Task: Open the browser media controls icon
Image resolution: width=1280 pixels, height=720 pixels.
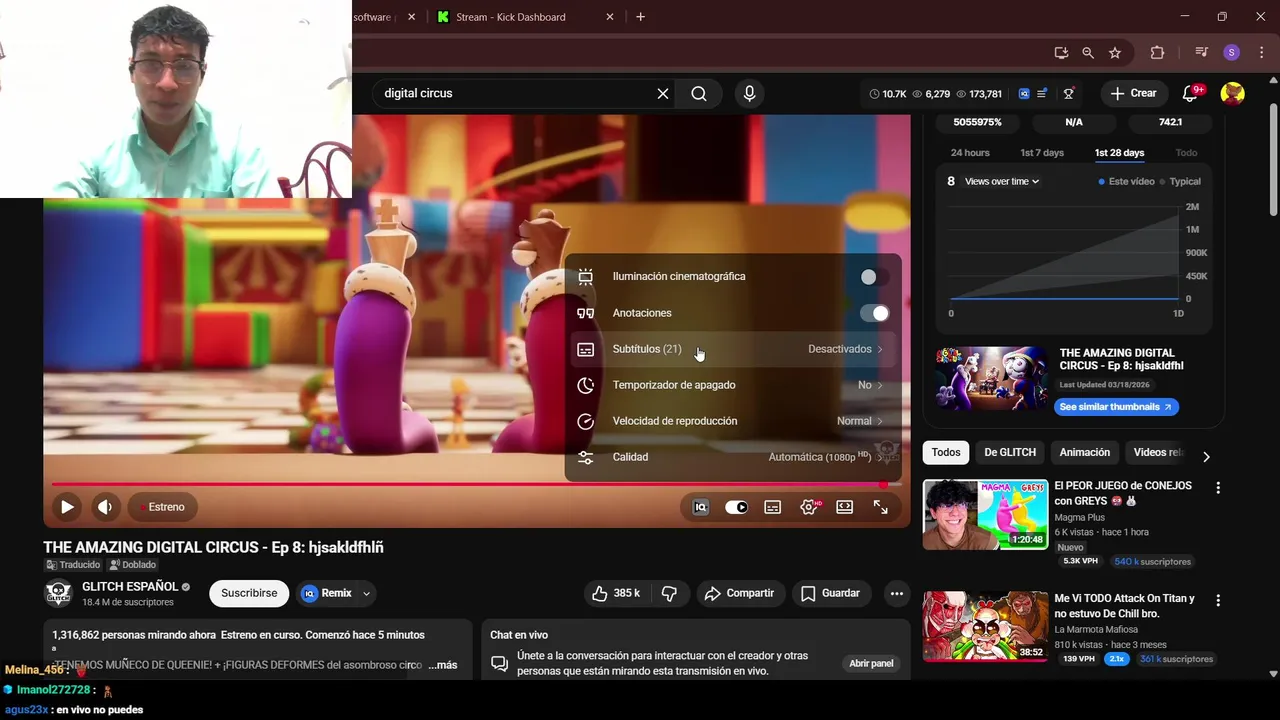Action: point(1202,53)
